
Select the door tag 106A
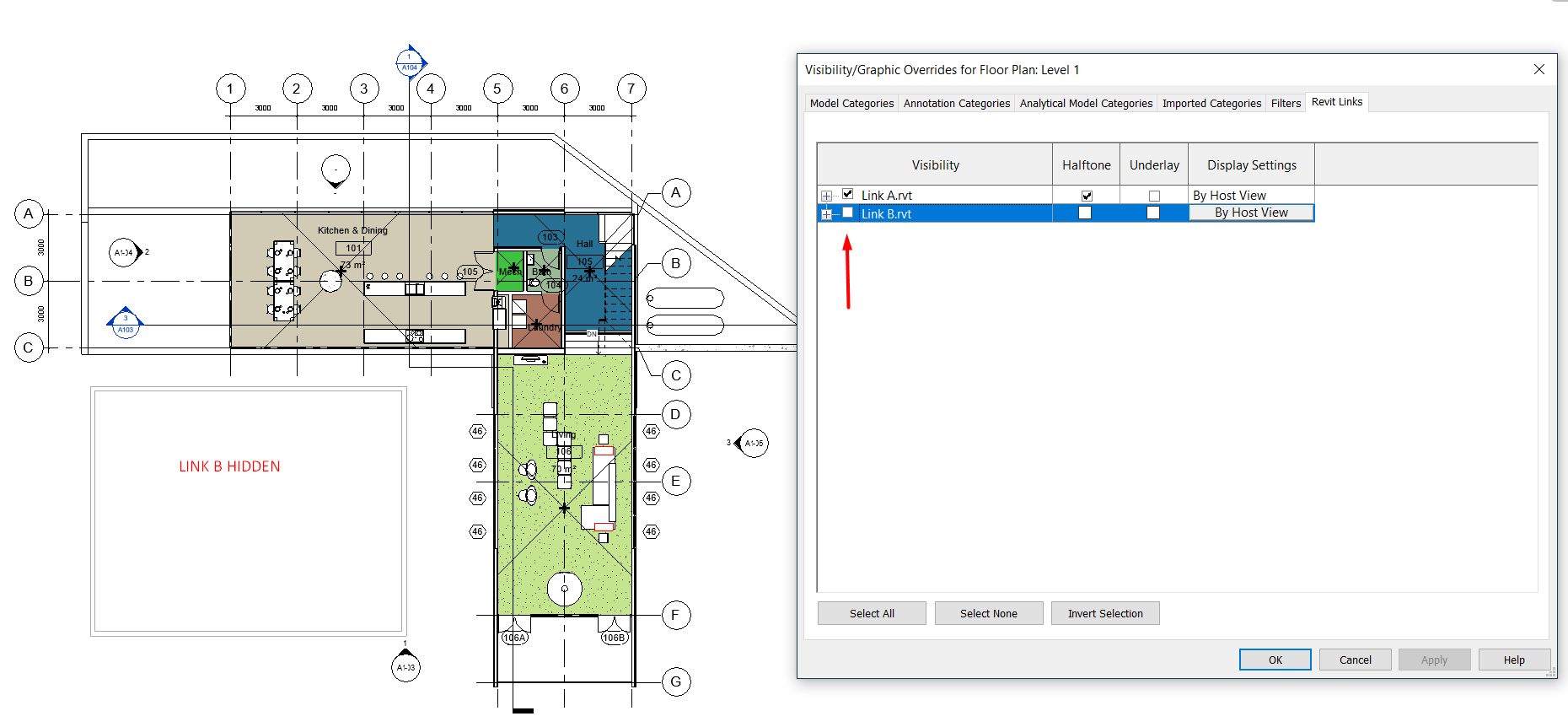tap(514, 638)
